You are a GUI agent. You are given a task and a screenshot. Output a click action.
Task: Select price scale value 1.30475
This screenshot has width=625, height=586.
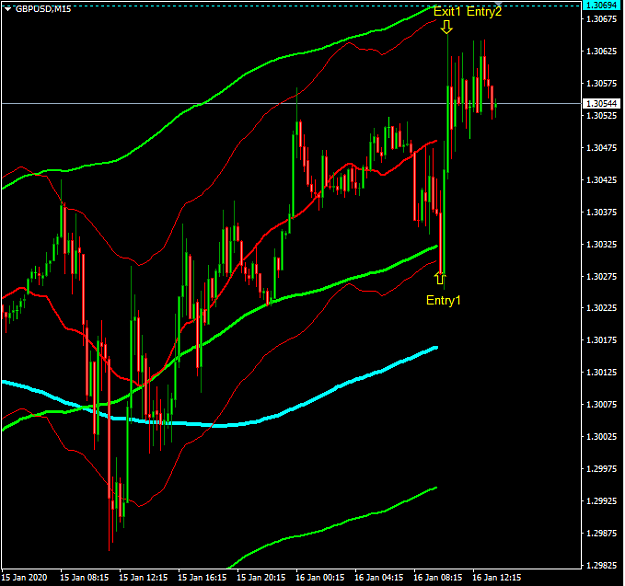tap(601, 148)
